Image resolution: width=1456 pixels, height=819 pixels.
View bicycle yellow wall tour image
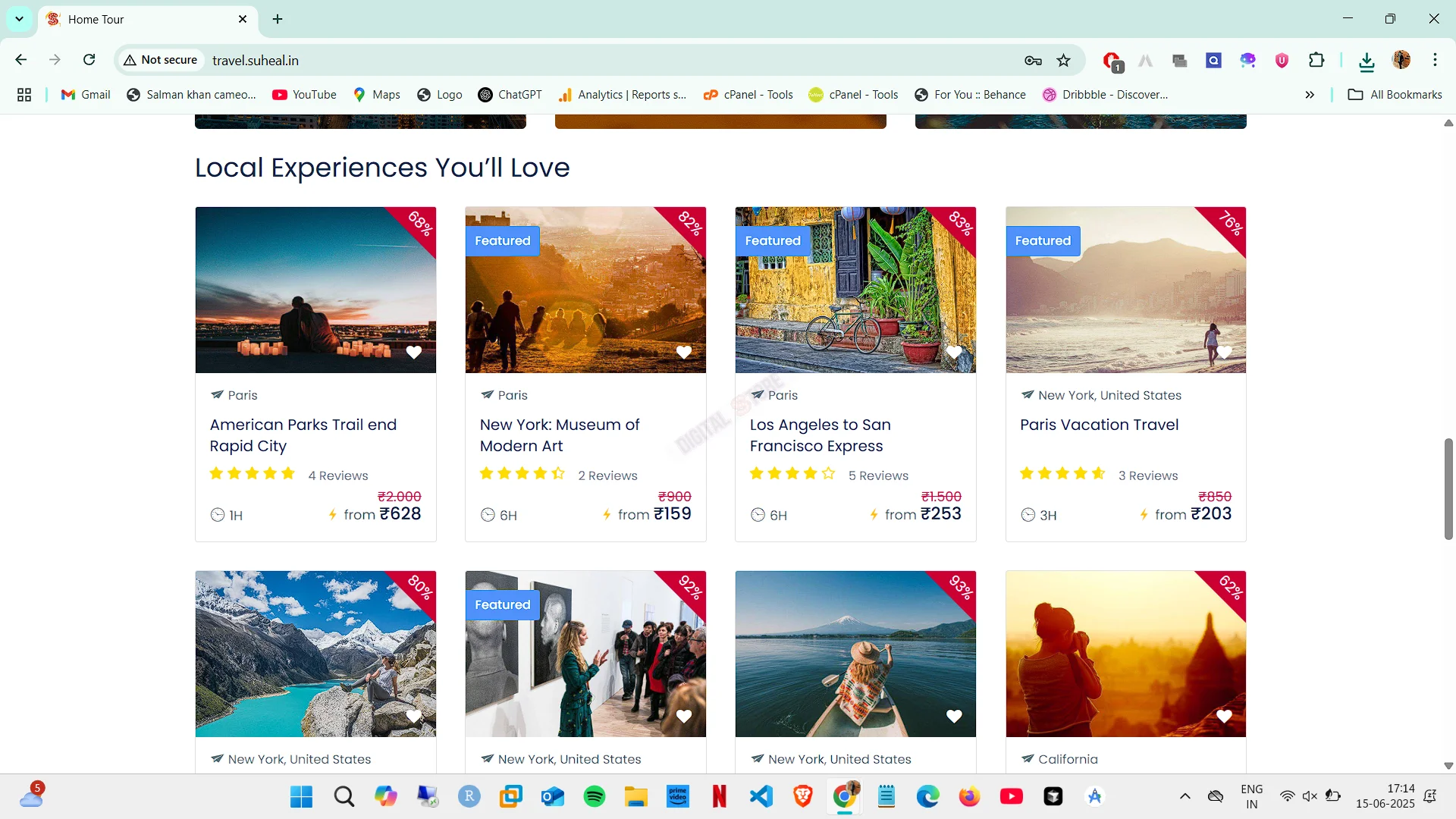[x=855, y=290]
